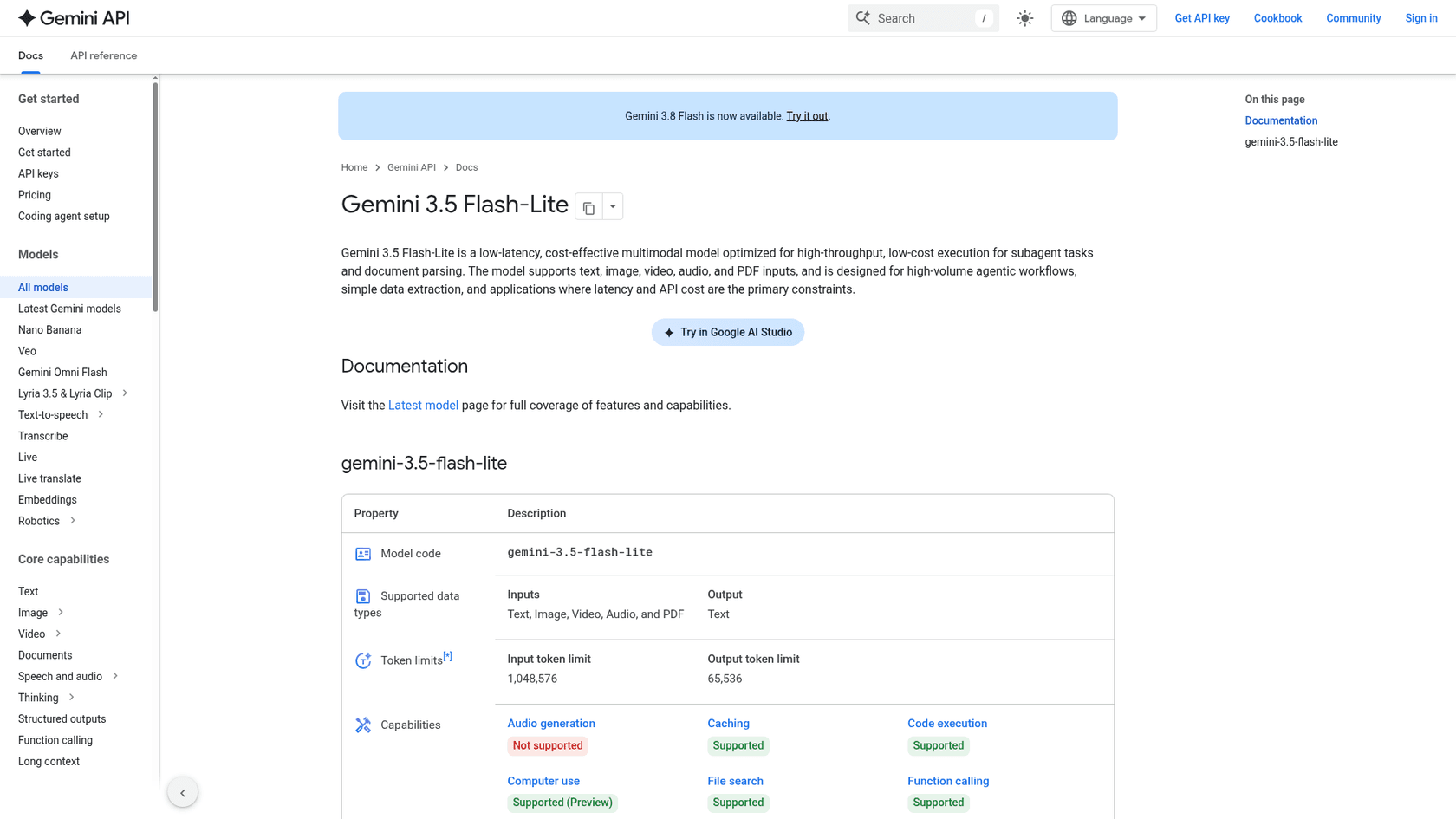Expand the Thinking sidebar section
Screen dimensions: 1456x819
click(x=72, y=698)
